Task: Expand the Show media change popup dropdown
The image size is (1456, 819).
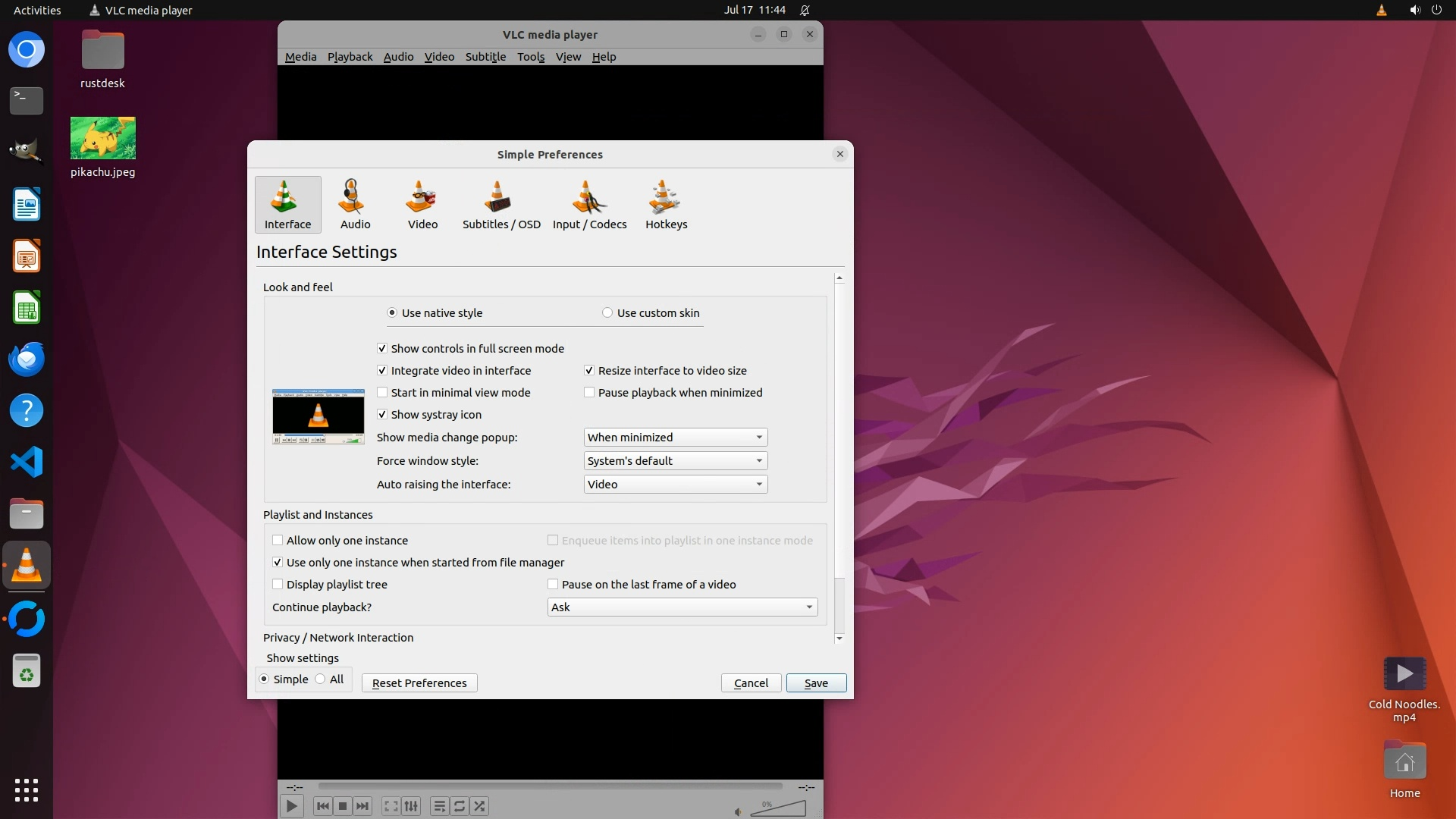Action: 675,438
